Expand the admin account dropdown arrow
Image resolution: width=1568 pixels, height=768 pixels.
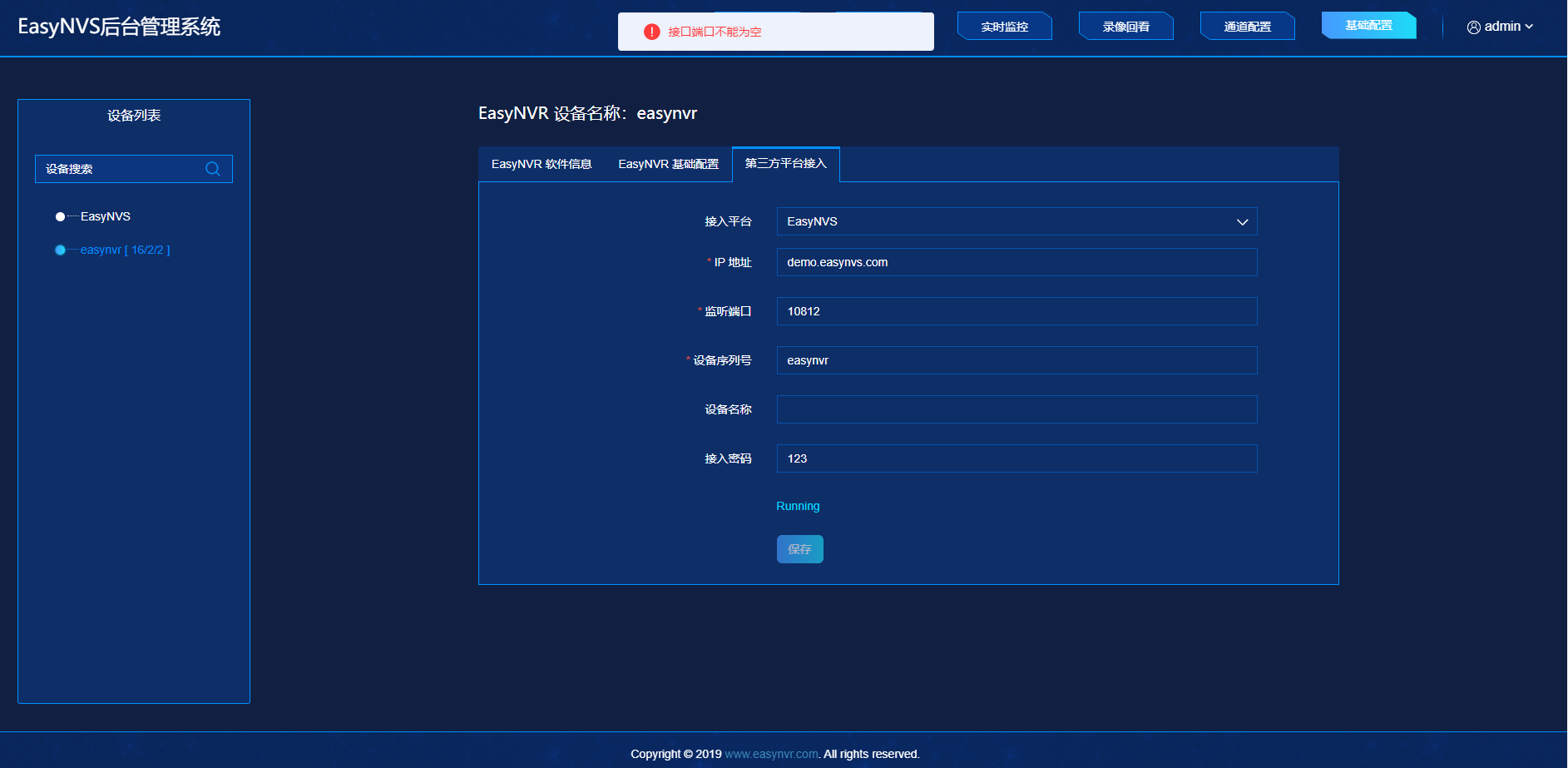coord(1529,27)
